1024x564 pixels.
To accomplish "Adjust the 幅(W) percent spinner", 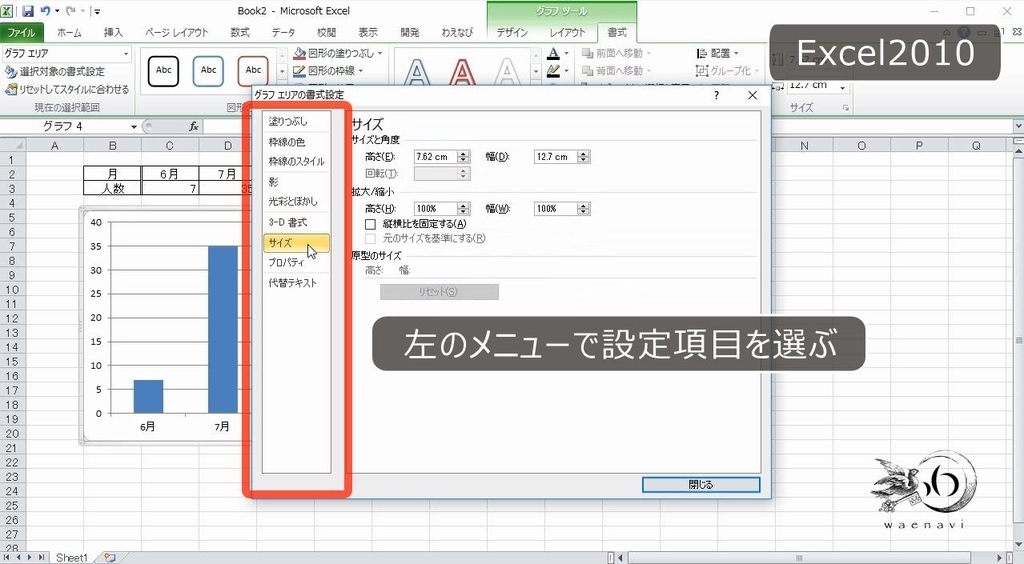I will click(584, 209).
